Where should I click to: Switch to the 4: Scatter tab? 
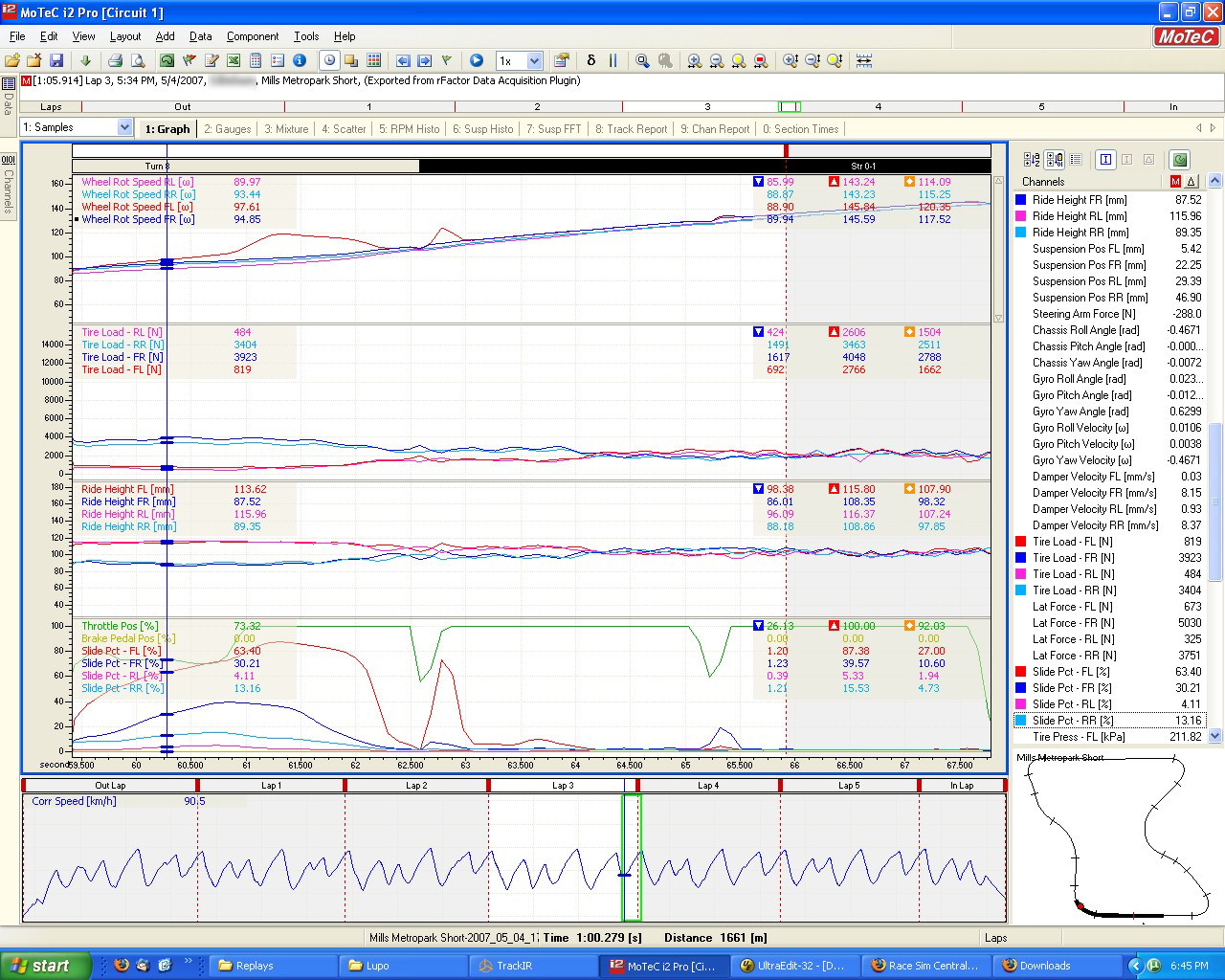click(344, 129)
